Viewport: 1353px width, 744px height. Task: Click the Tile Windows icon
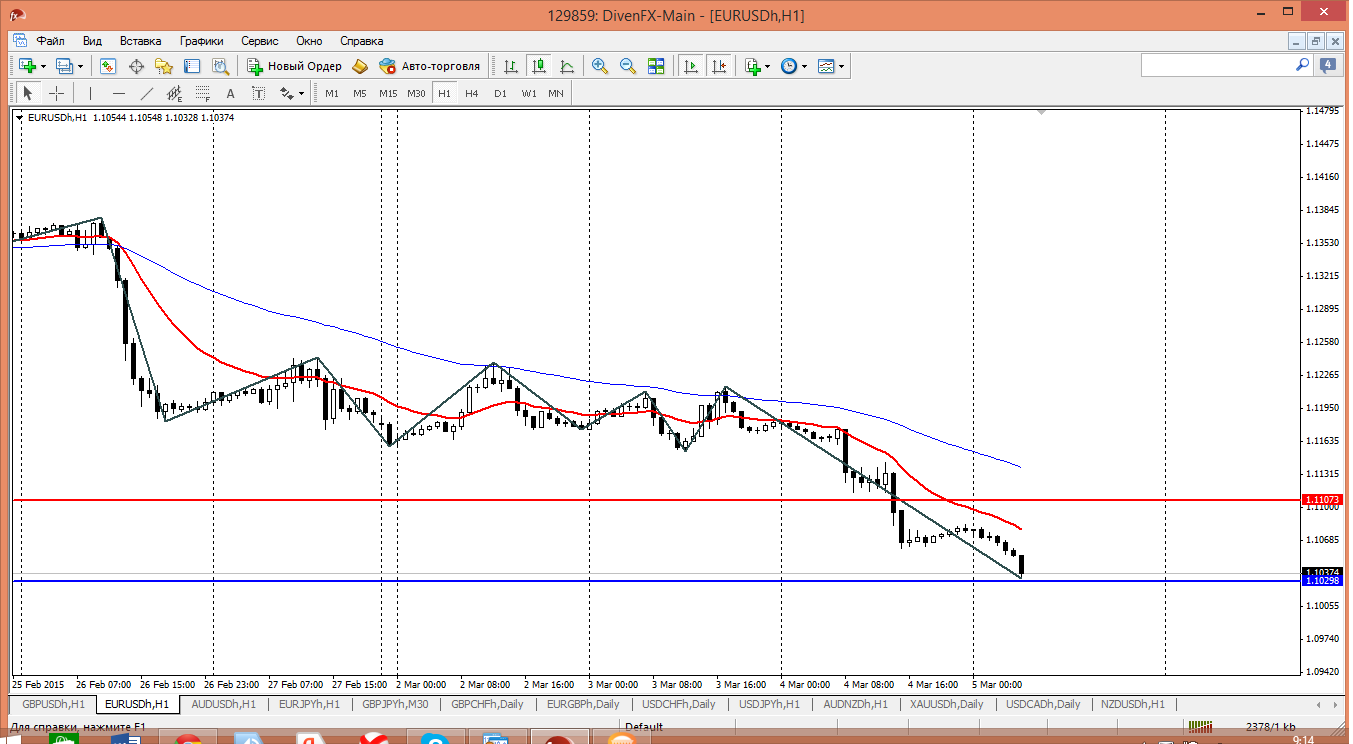pyautogui.click(x=656, y=66)
